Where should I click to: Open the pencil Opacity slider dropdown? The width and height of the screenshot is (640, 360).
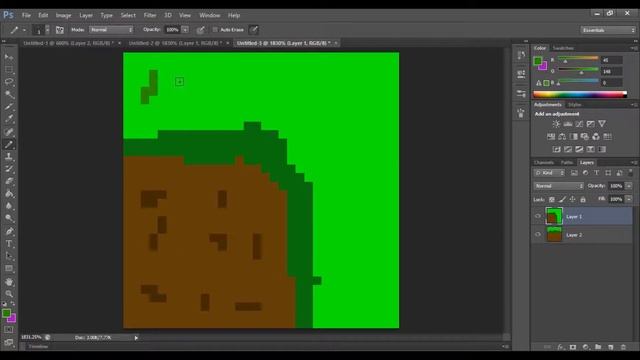185,30
